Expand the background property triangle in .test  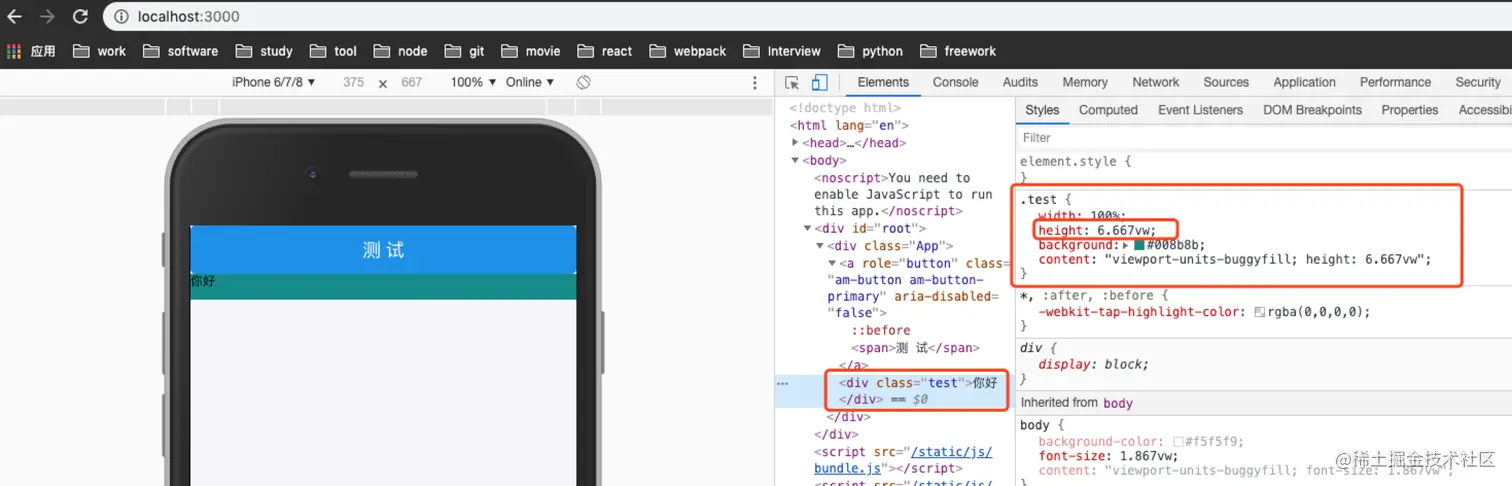(1126, 245)
